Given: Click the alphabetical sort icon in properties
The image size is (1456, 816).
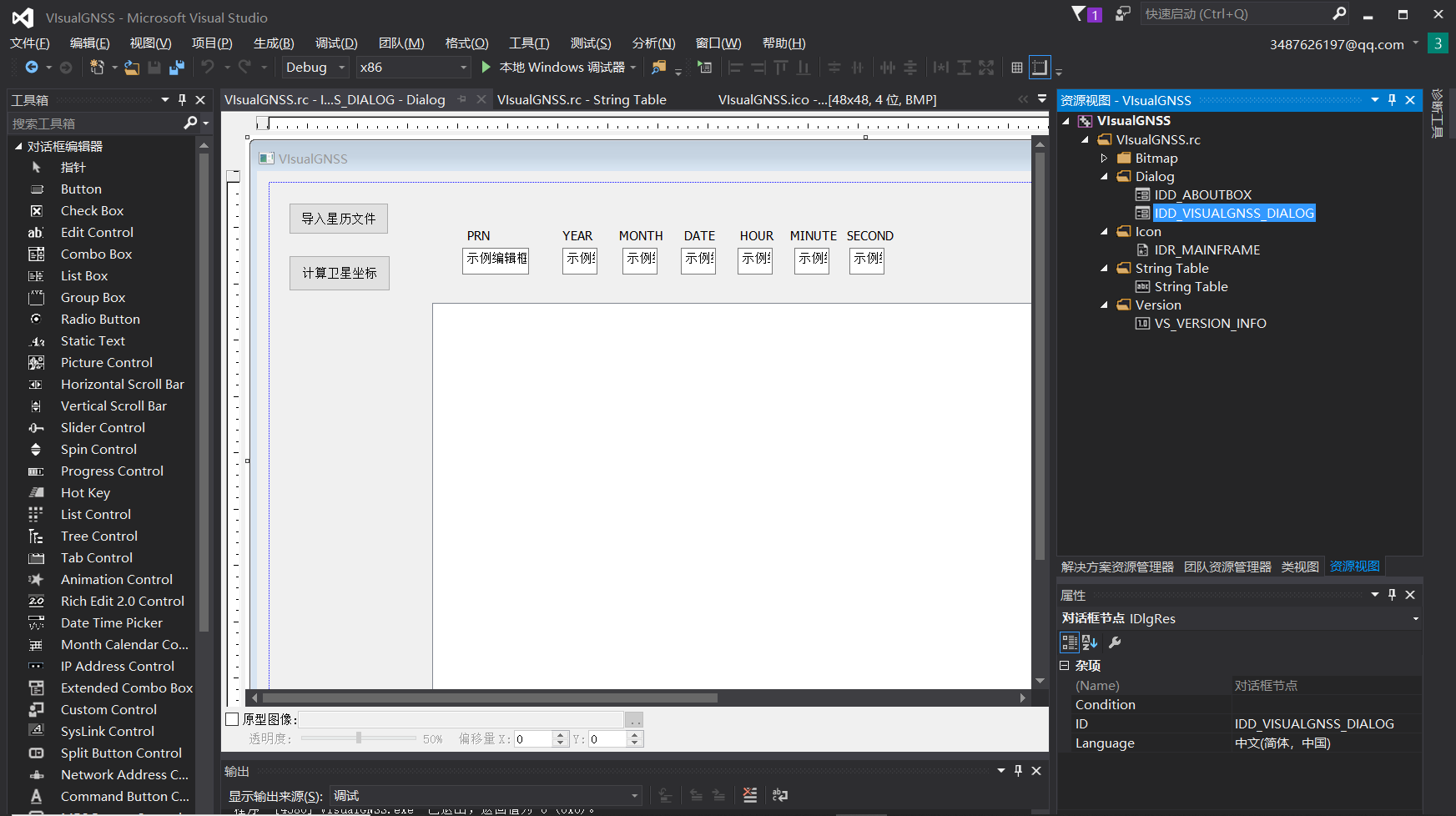Looking at the screenshot, I should tap(1090, 642).
